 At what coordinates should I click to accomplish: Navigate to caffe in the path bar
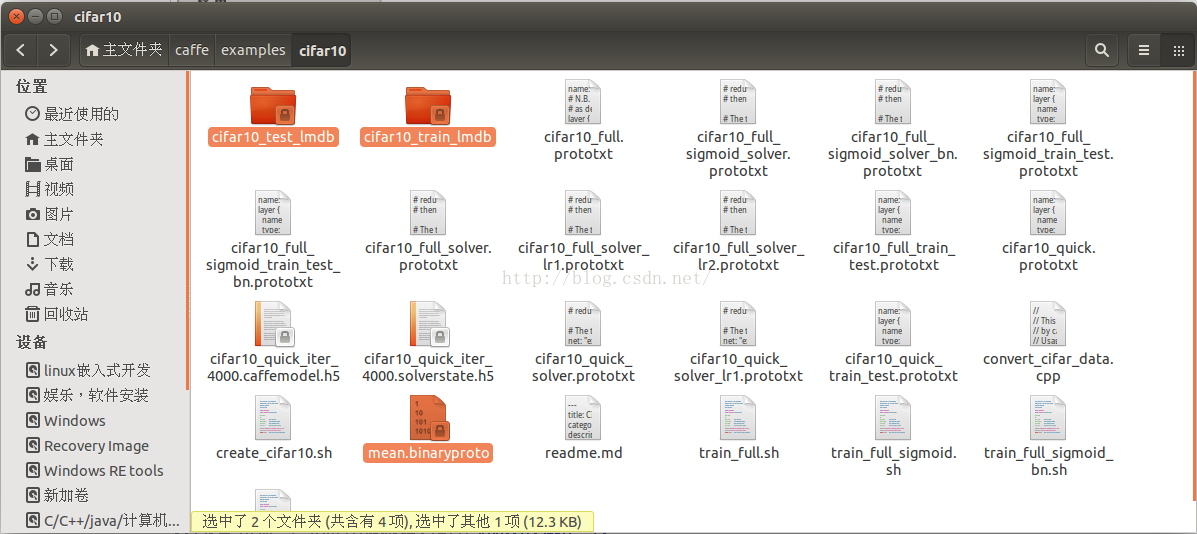click(192, 50)
